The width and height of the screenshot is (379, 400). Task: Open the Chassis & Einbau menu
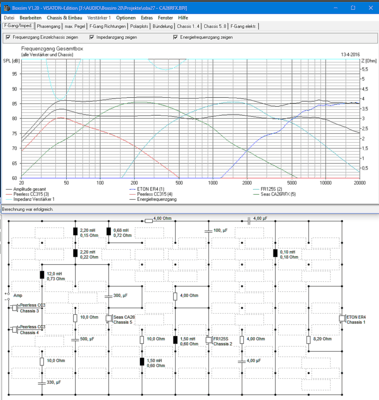64,18
